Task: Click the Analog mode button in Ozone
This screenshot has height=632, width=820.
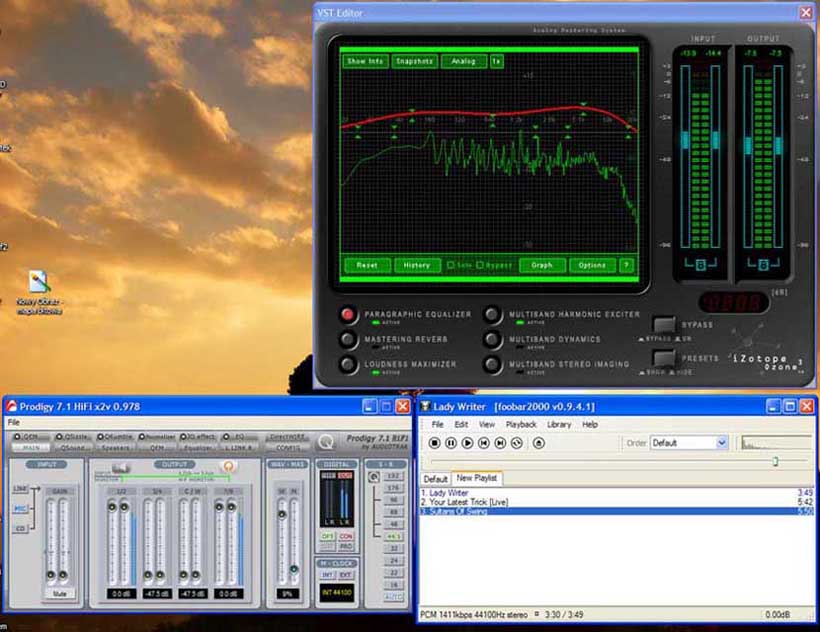Action: pos(464,61)
